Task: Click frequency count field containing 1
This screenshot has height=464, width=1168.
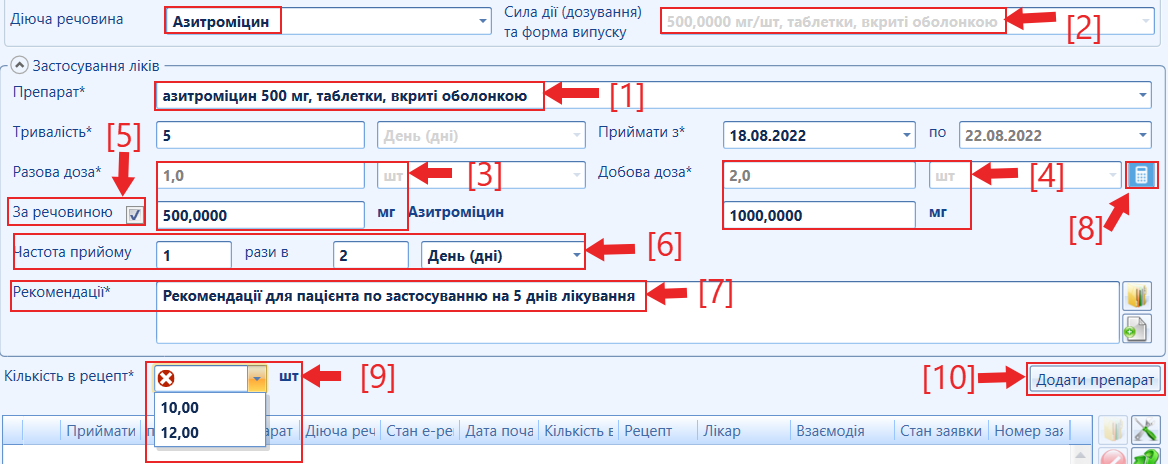Action: pos(194,255)
